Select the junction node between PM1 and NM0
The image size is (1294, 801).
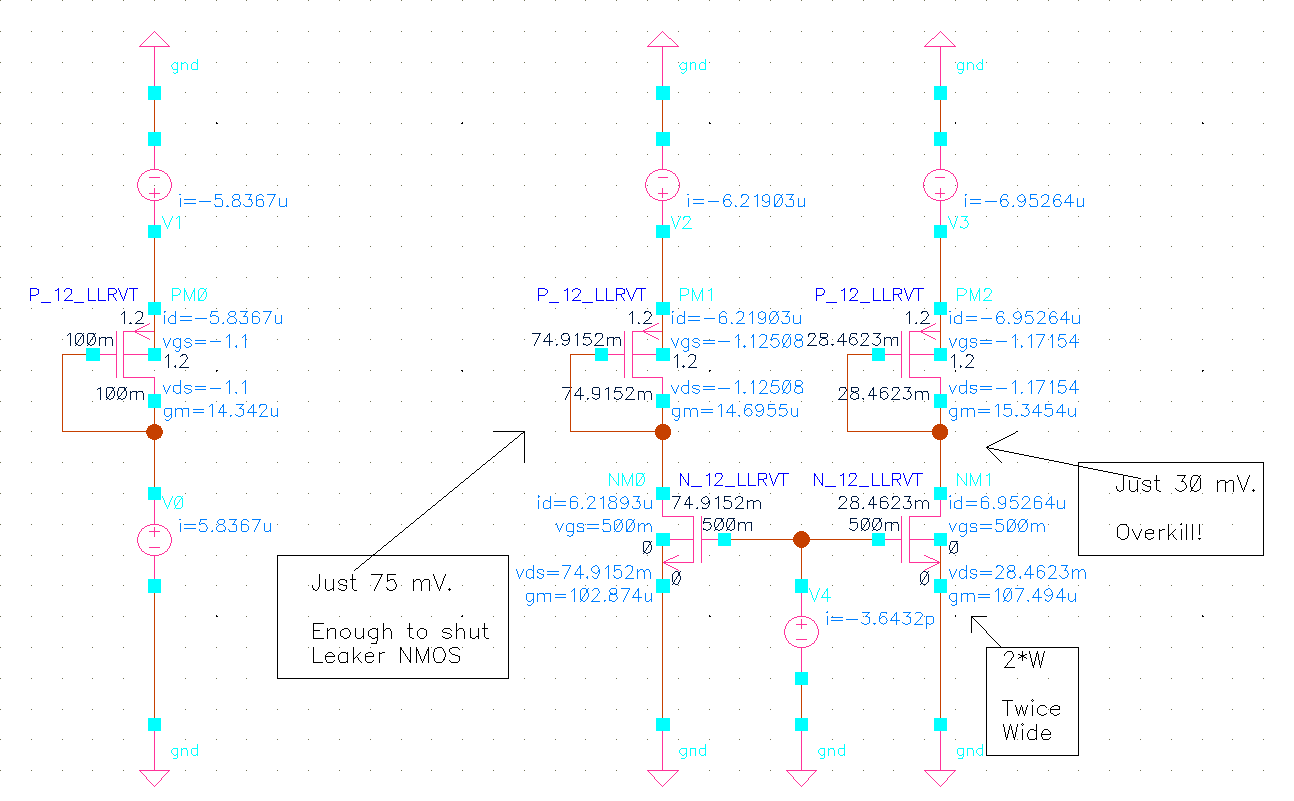click(662, 432)
